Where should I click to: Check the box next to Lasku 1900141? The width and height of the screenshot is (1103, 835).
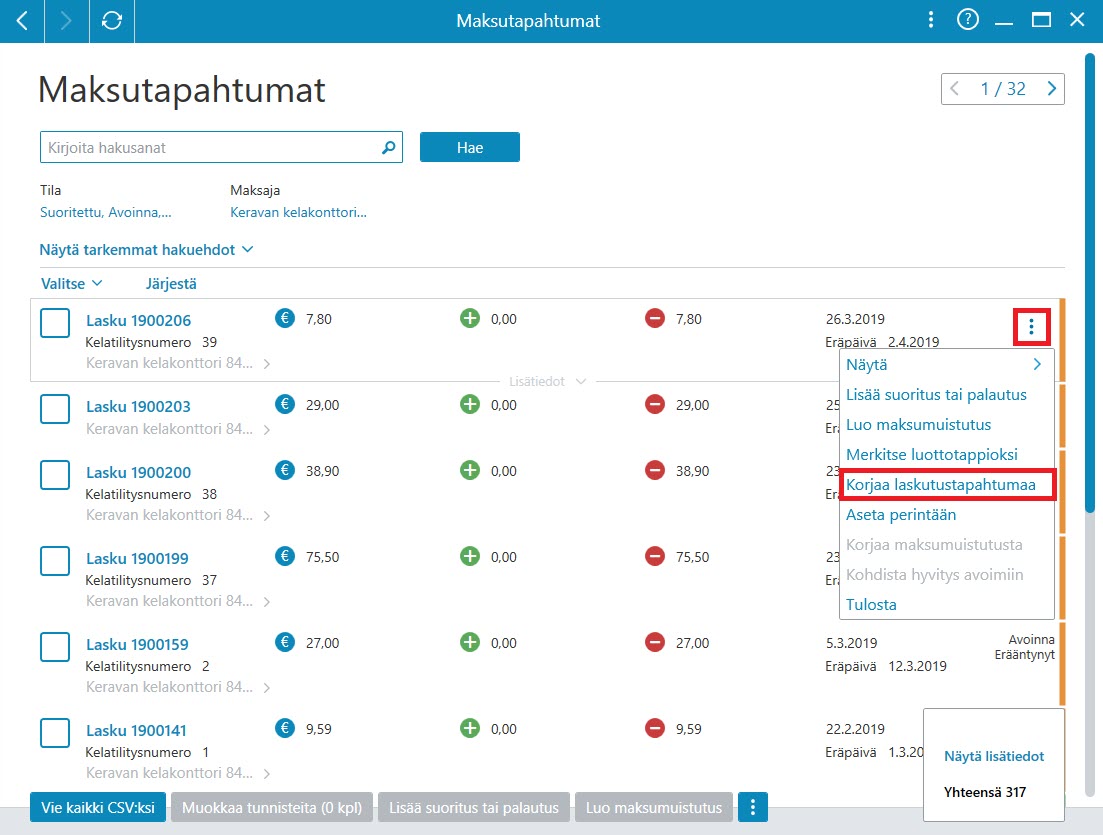click(55, 733)
